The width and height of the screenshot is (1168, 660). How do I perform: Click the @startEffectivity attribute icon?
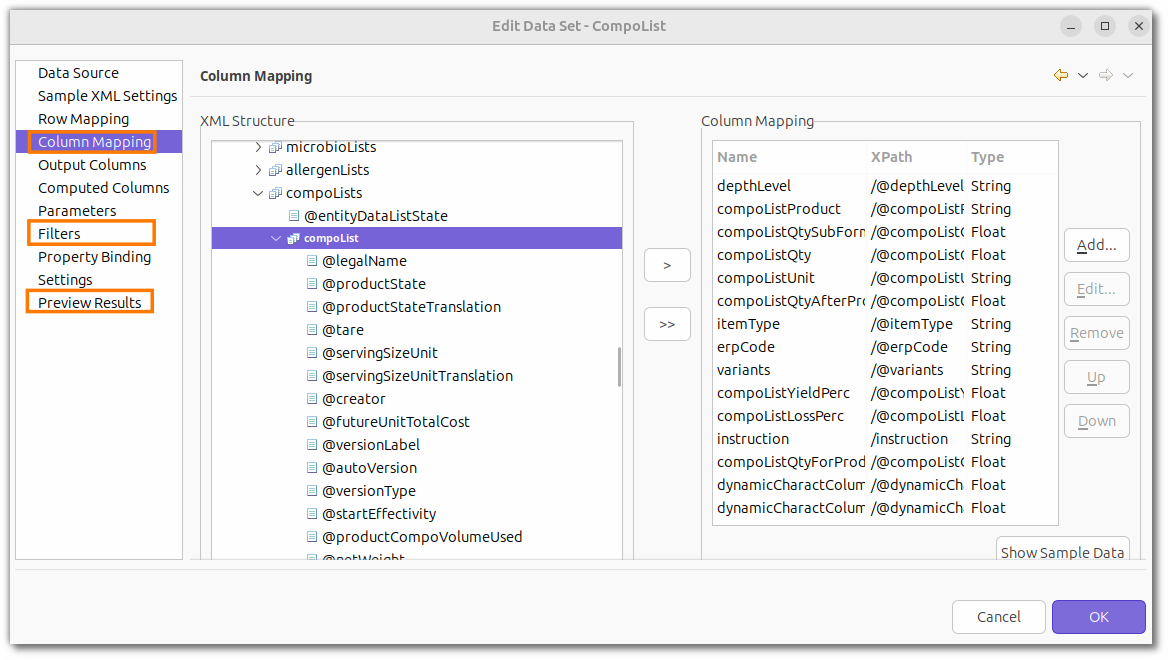312,514
